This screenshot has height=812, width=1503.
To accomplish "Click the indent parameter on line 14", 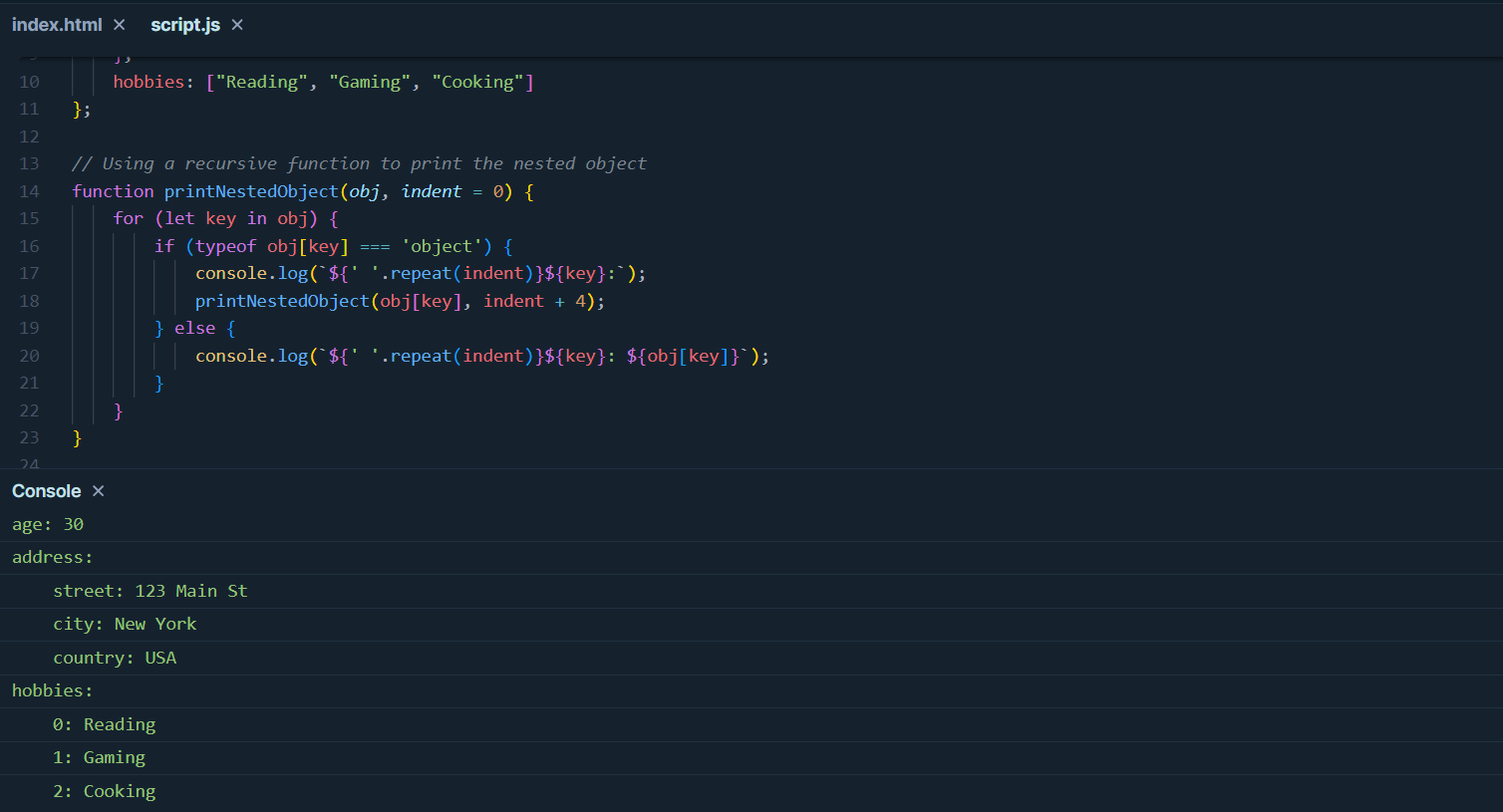I will (432, 191).
